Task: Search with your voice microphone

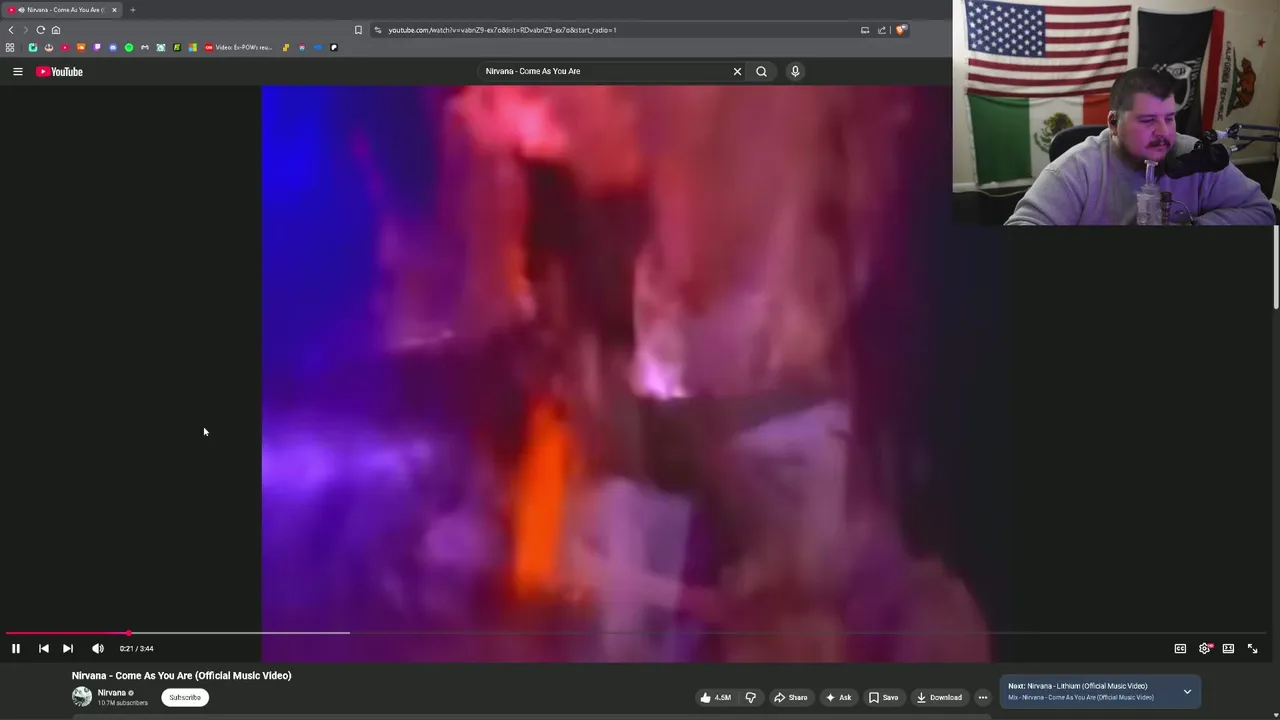Action: point(795,71)
